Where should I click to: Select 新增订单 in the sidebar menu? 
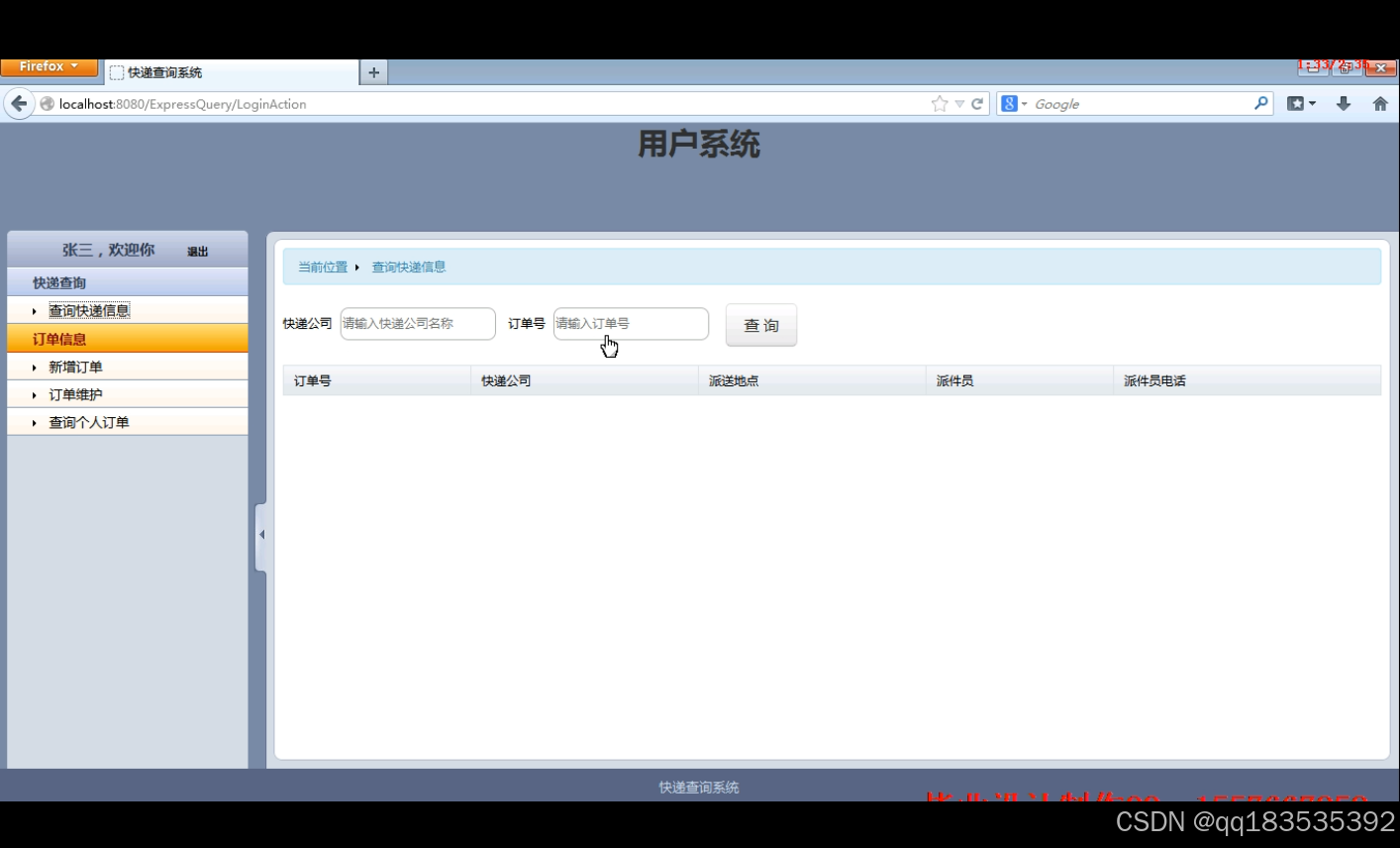74,367
